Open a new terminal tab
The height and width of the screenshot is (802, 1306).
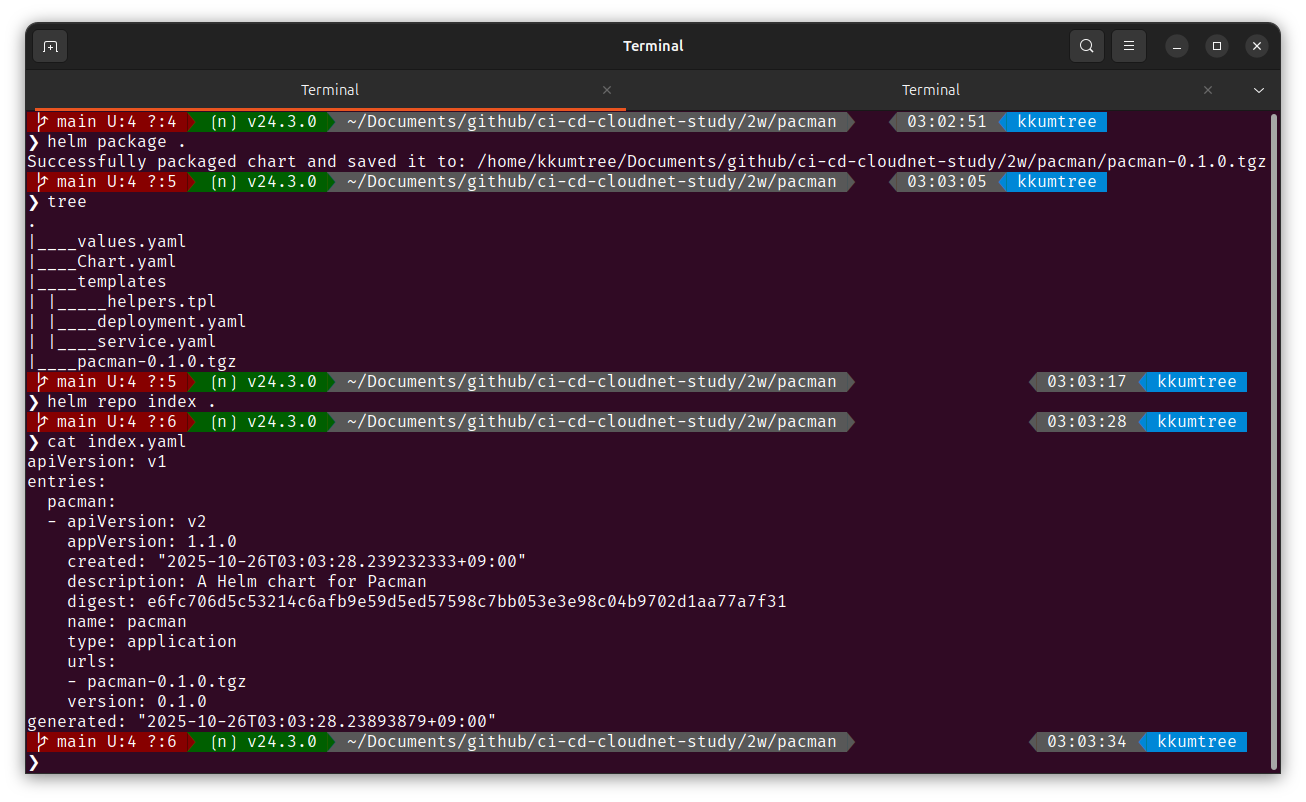click(50, 46)
